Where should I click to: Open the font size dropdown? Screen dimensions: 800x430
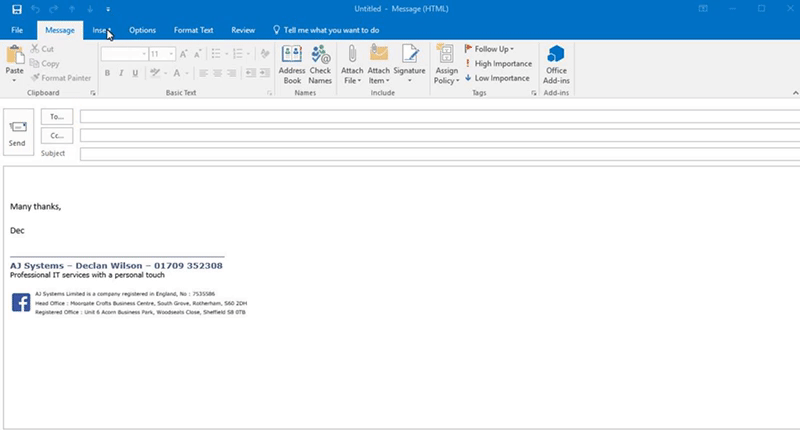pos(169,54)
